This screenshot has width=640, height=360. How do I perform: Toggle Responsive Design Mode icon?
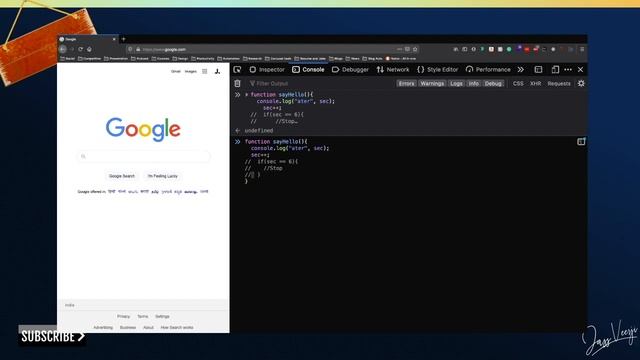click(x=555, y=69)
